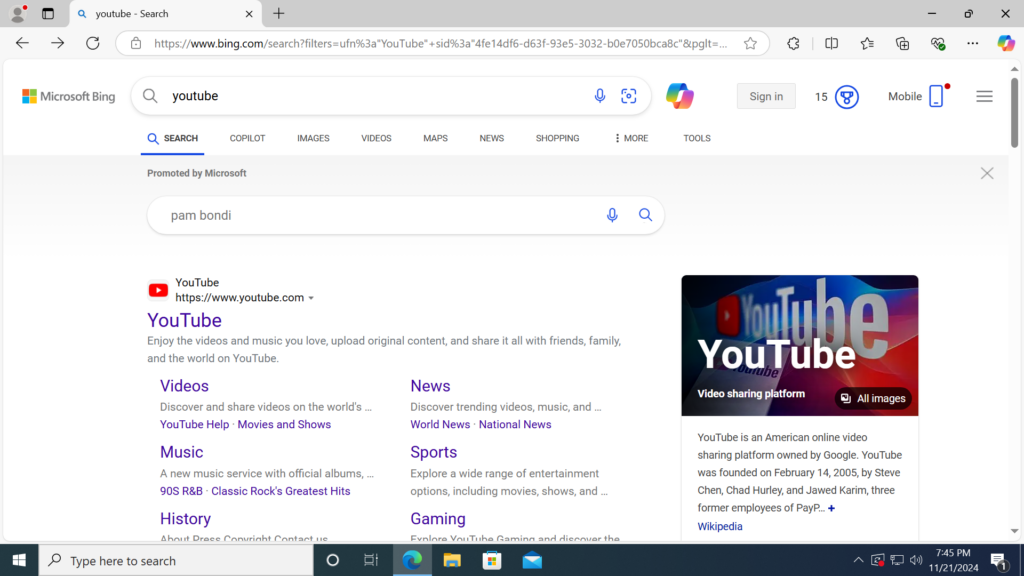Click magnifier icon in promoted search box
The height and width of the screenshot is (576, 1024).
645,215
